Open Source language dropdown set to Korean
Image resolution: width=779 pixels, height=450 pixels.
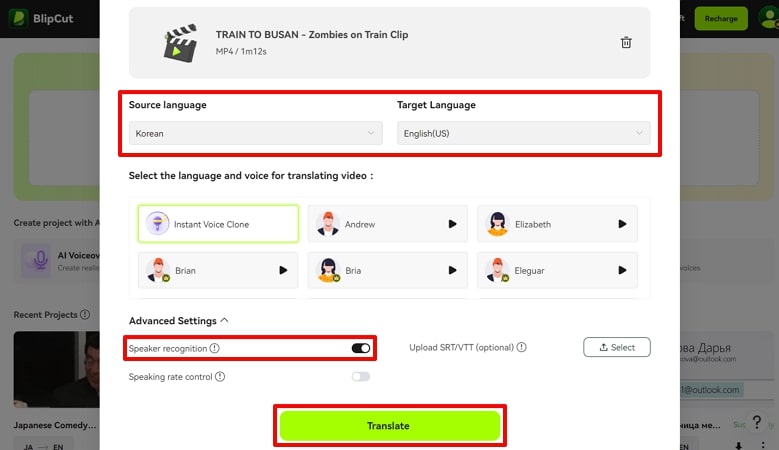coord(255,133)
